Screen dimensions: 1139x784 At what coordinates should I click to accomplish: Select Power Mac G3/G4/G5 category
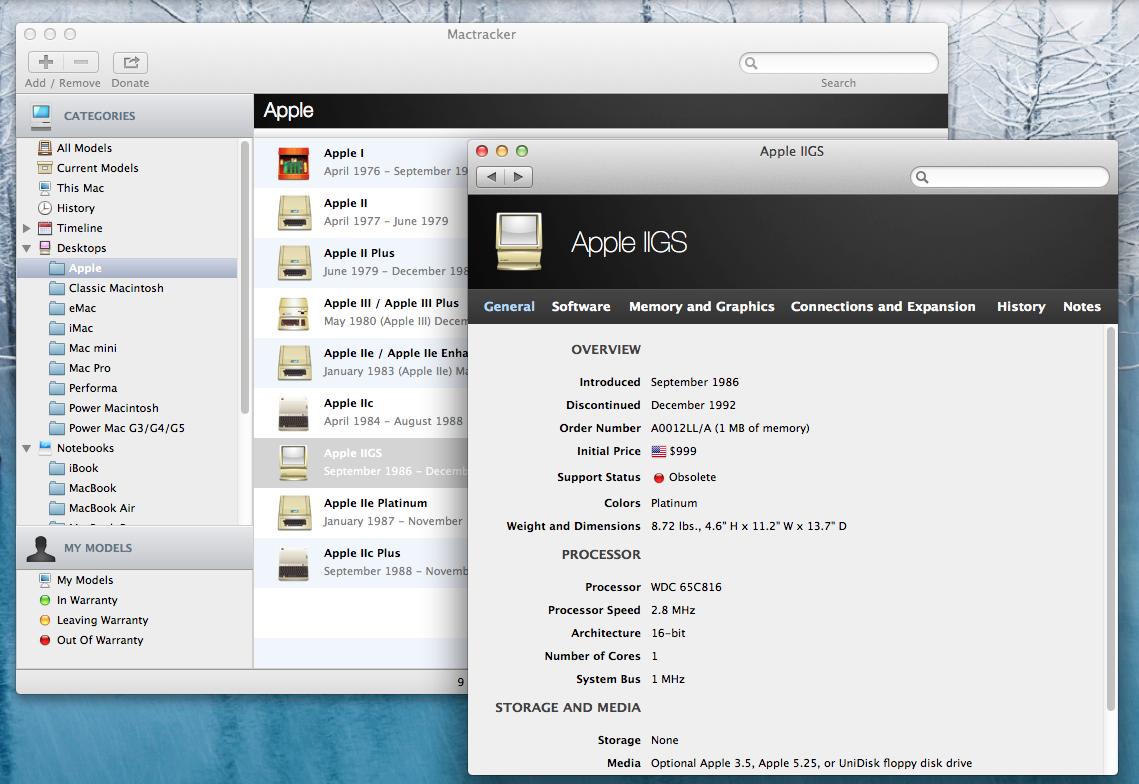(117, 428)
